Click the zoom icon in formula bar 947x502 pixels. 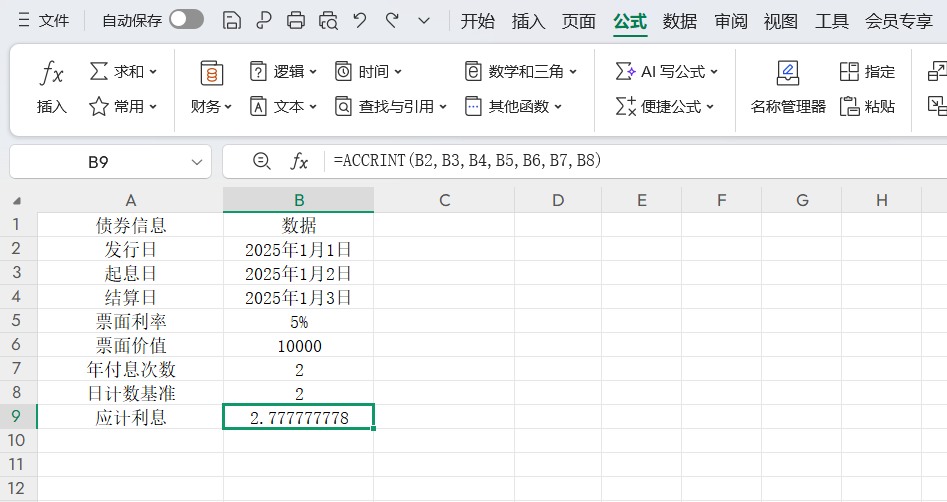click(x=262, y=161)
